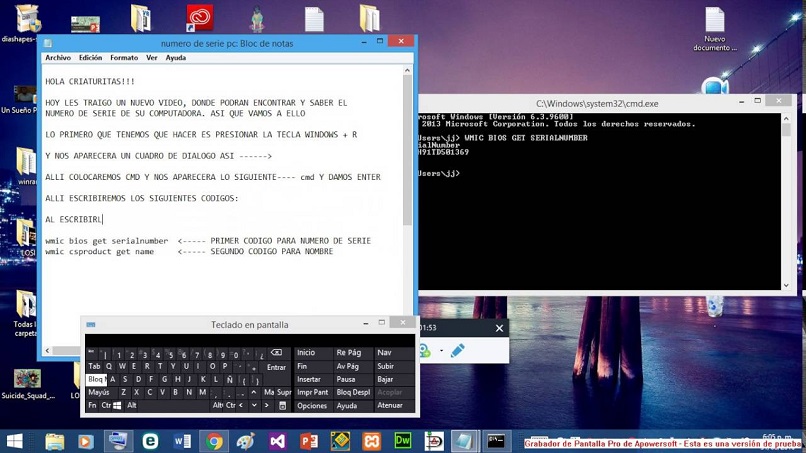Image resolution: width=806 pixels, height=453 pixels.
Task: Open XAMPP taskbar icon
Action: coord(371,441)
